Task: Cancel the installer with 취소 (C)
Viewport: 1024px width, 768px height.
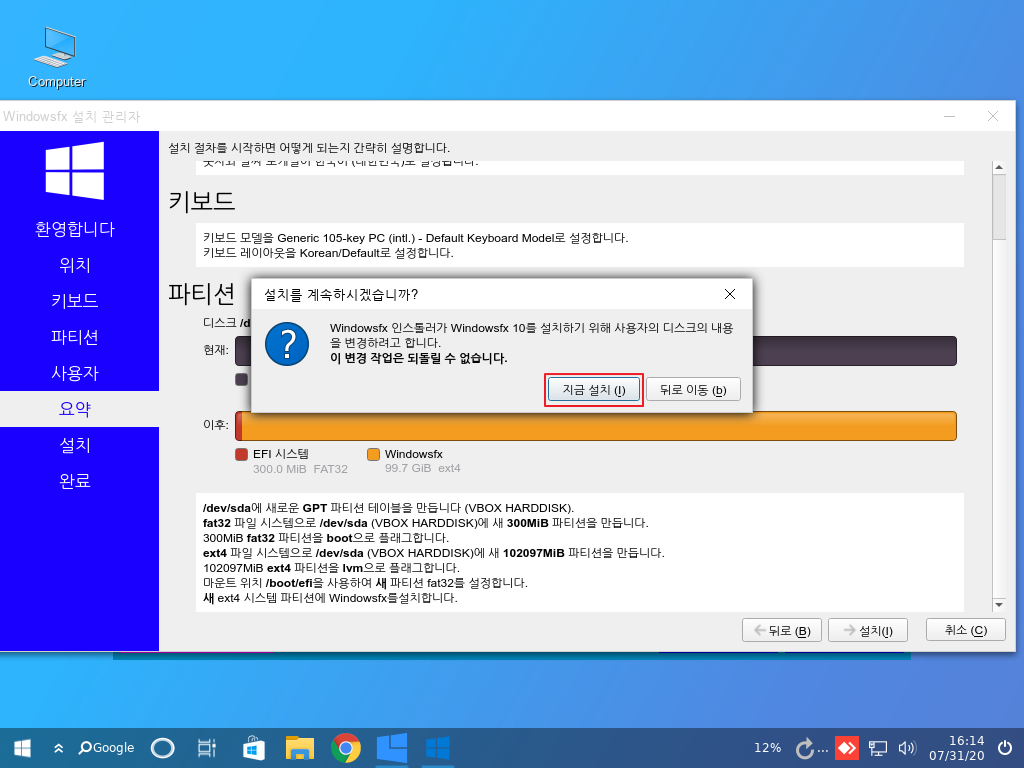Action: click(x=966, y=630)
